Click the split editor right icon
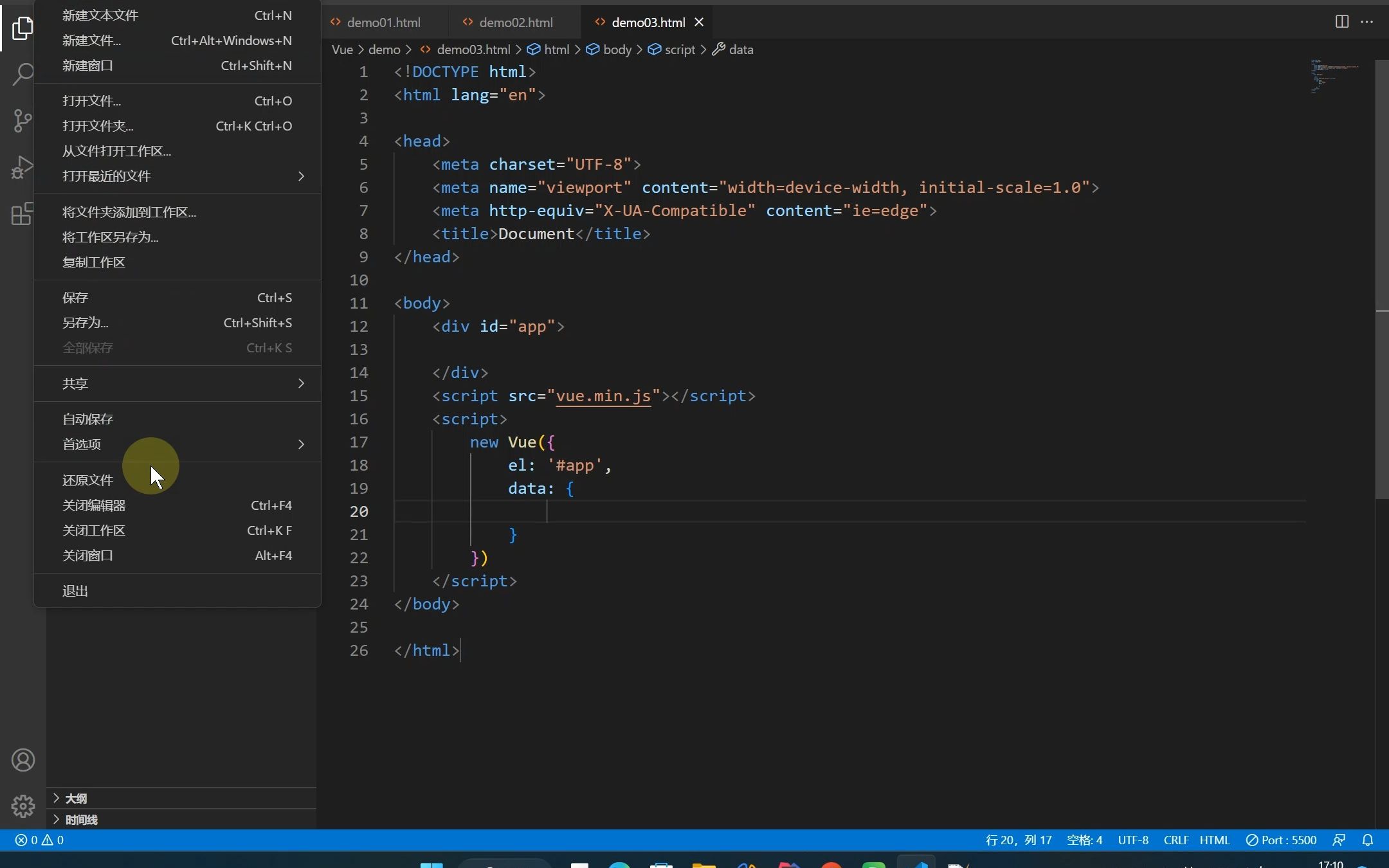1389x868 pixels. 1341,22
